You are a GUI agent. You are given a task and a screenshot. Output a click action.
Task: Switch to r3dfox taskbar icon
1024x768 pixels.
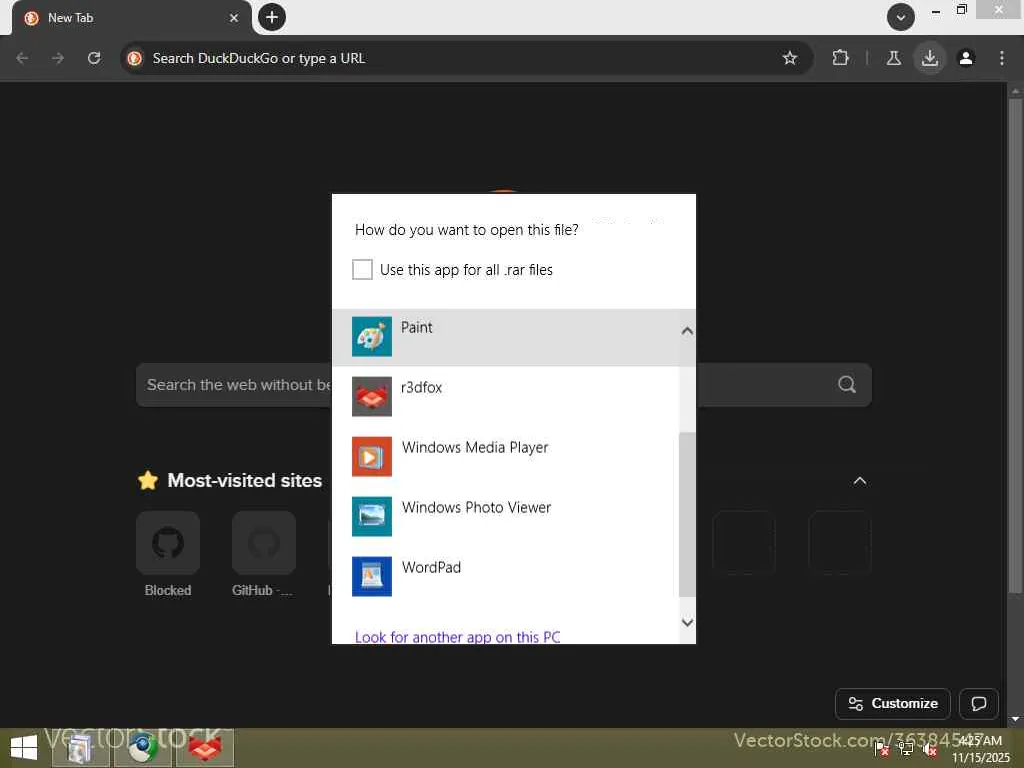click(205, 748)
